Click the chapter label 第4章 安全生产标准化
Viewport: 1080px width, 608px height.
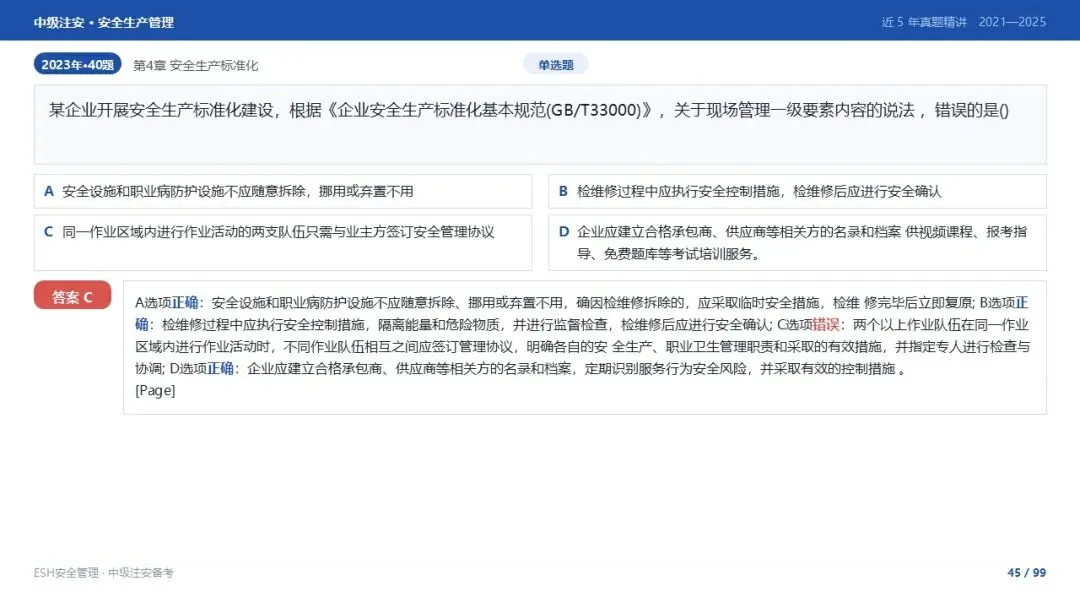pyautogui.click(x=196, y=65)
